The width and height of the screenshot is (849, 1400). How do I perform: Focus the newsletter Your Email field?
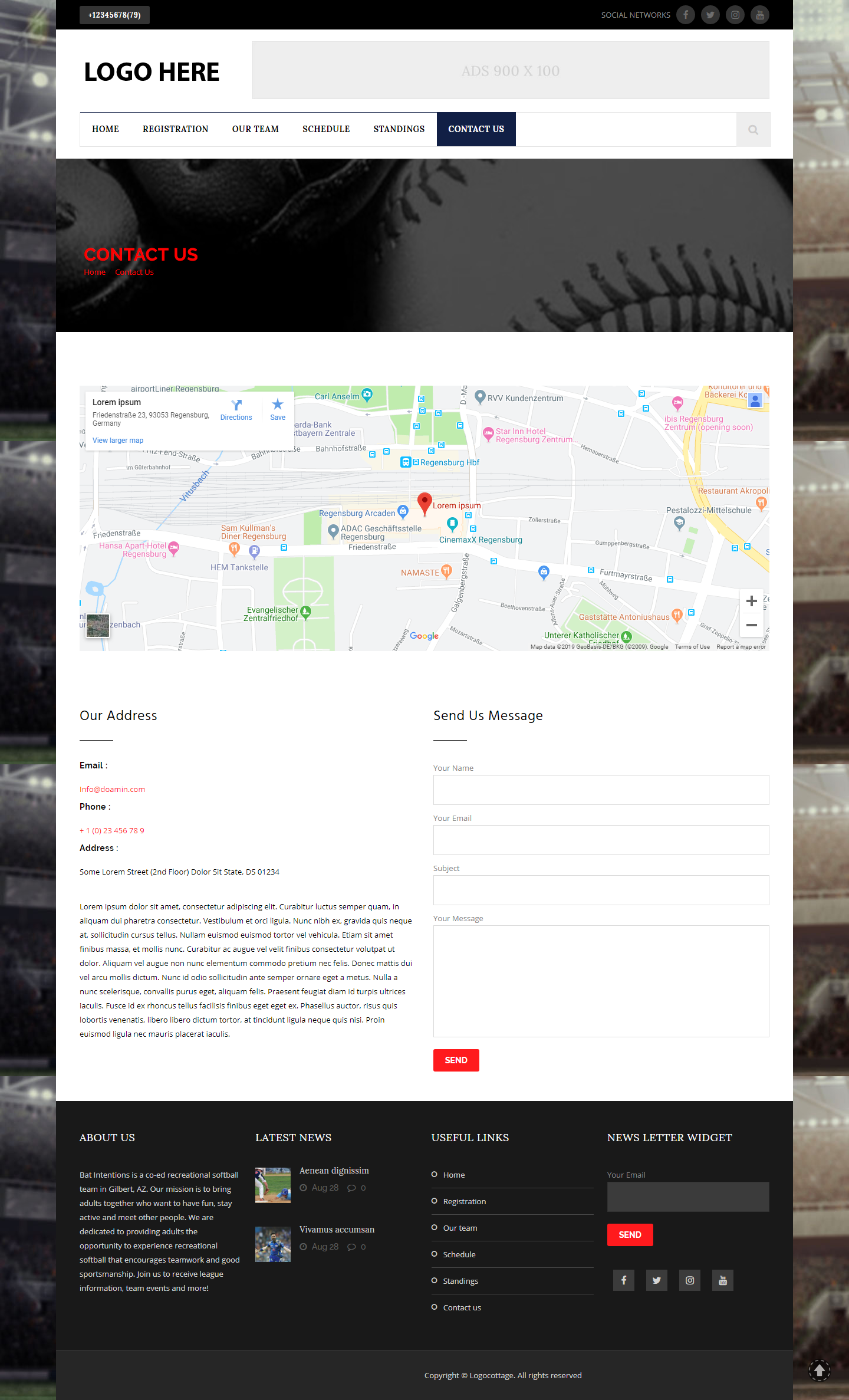pos(687,1197)
